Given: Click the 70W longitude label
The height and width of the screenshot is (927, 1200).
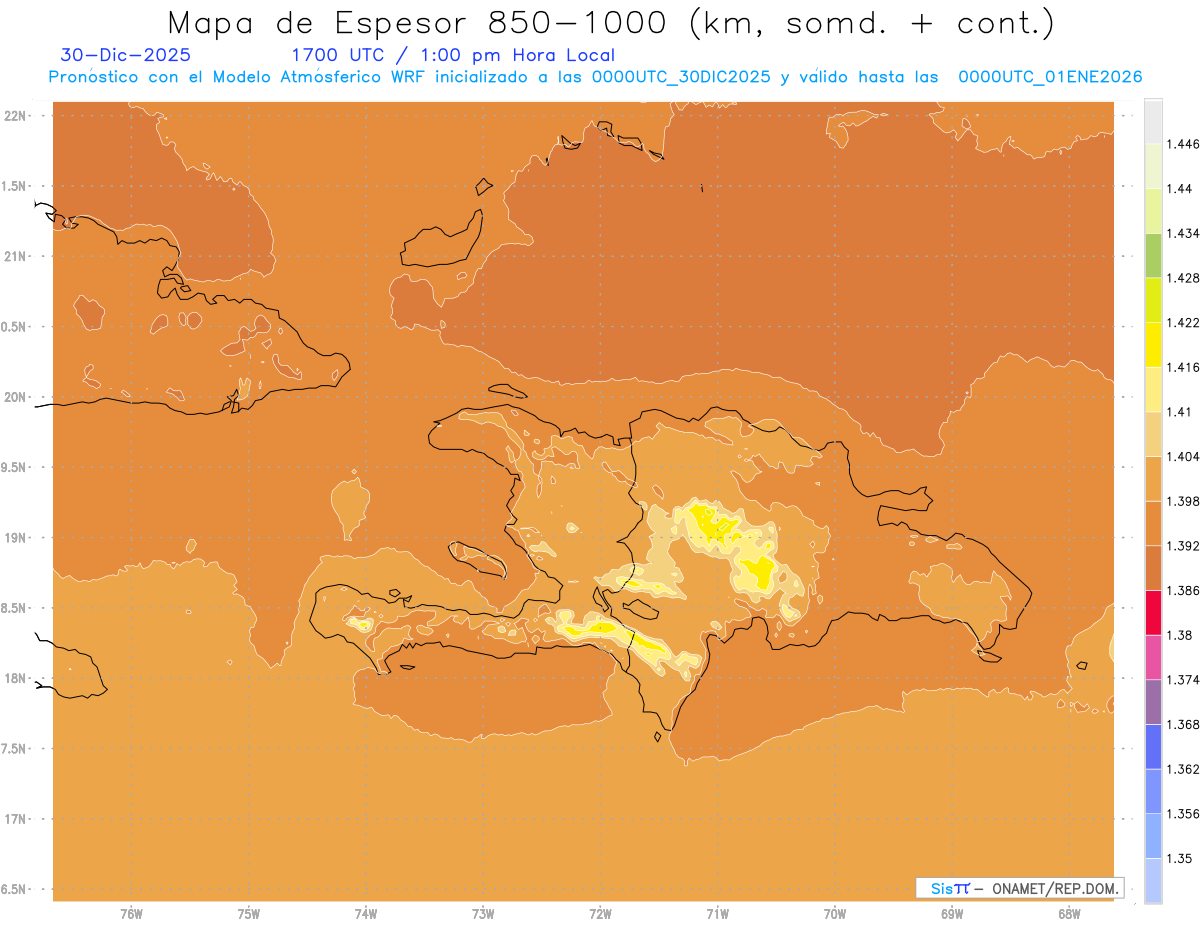Looking at the screenshot, I should click(834, 914).
